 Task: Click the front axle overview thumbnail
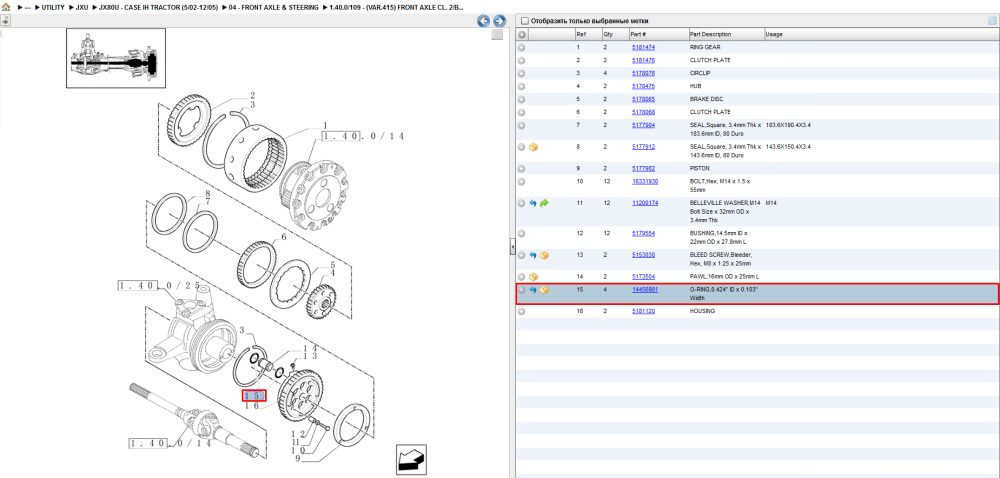116,58
